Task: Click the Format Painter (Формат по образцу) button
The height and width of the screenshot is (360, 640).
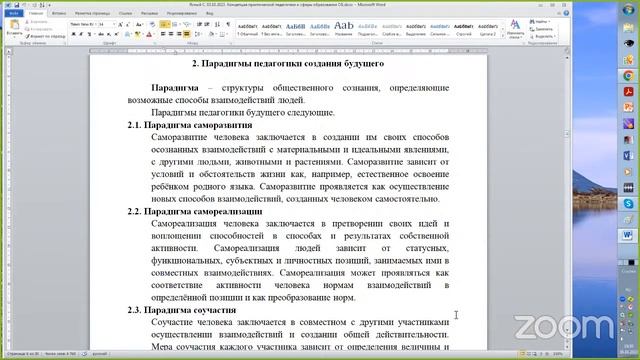Action: 45,36
